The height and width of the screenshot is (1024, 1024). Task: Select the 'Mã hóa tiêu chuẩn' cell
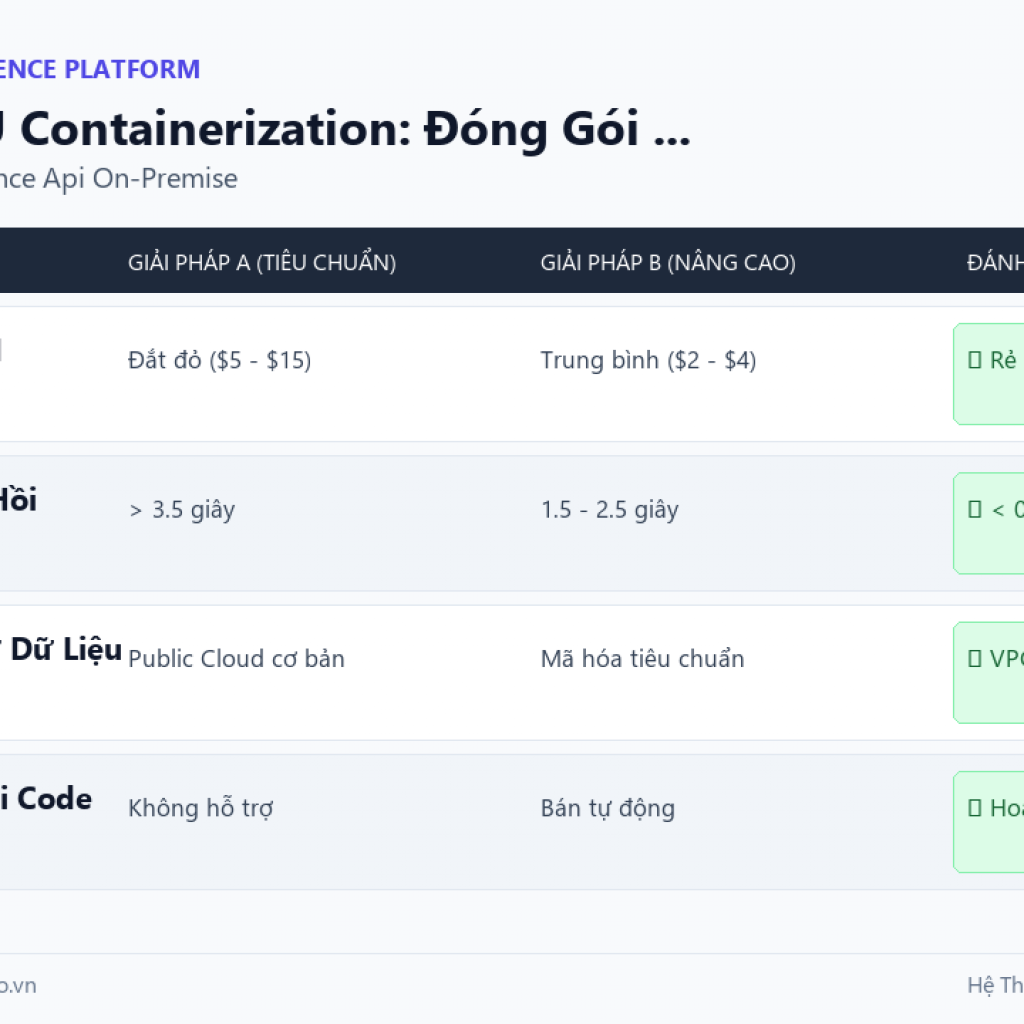[x=643, y=658]
